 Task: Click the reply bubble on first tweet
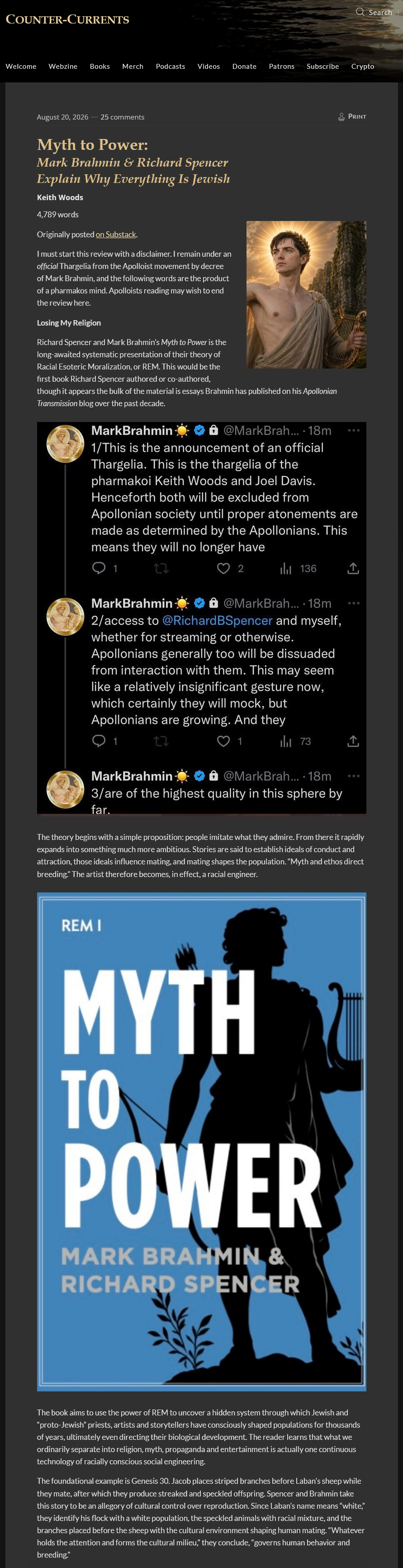pos(99,569)
